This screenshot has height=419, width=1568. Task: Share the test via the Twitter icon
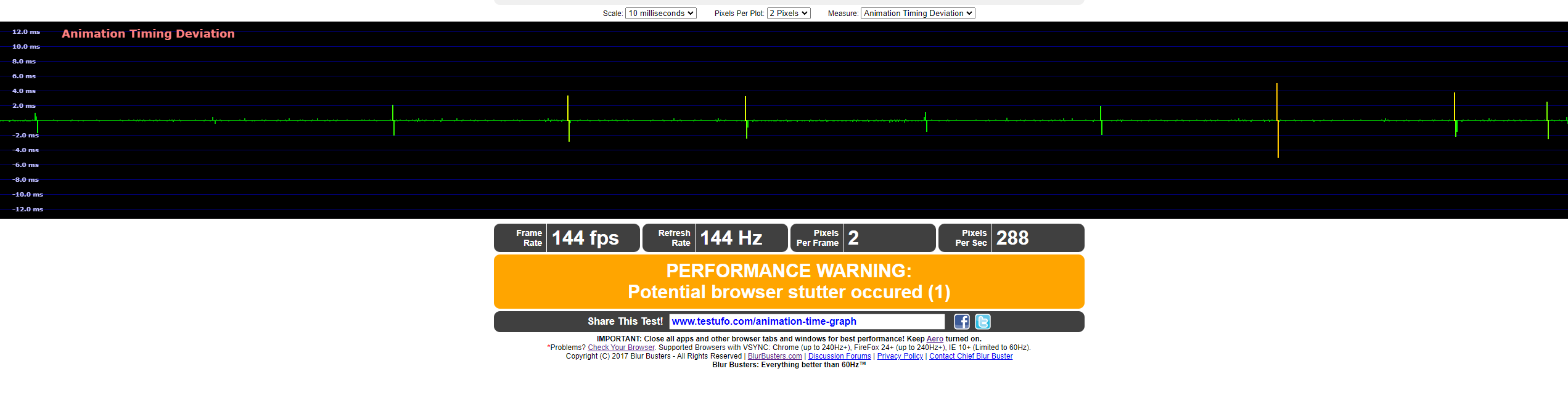click(983, 322)
